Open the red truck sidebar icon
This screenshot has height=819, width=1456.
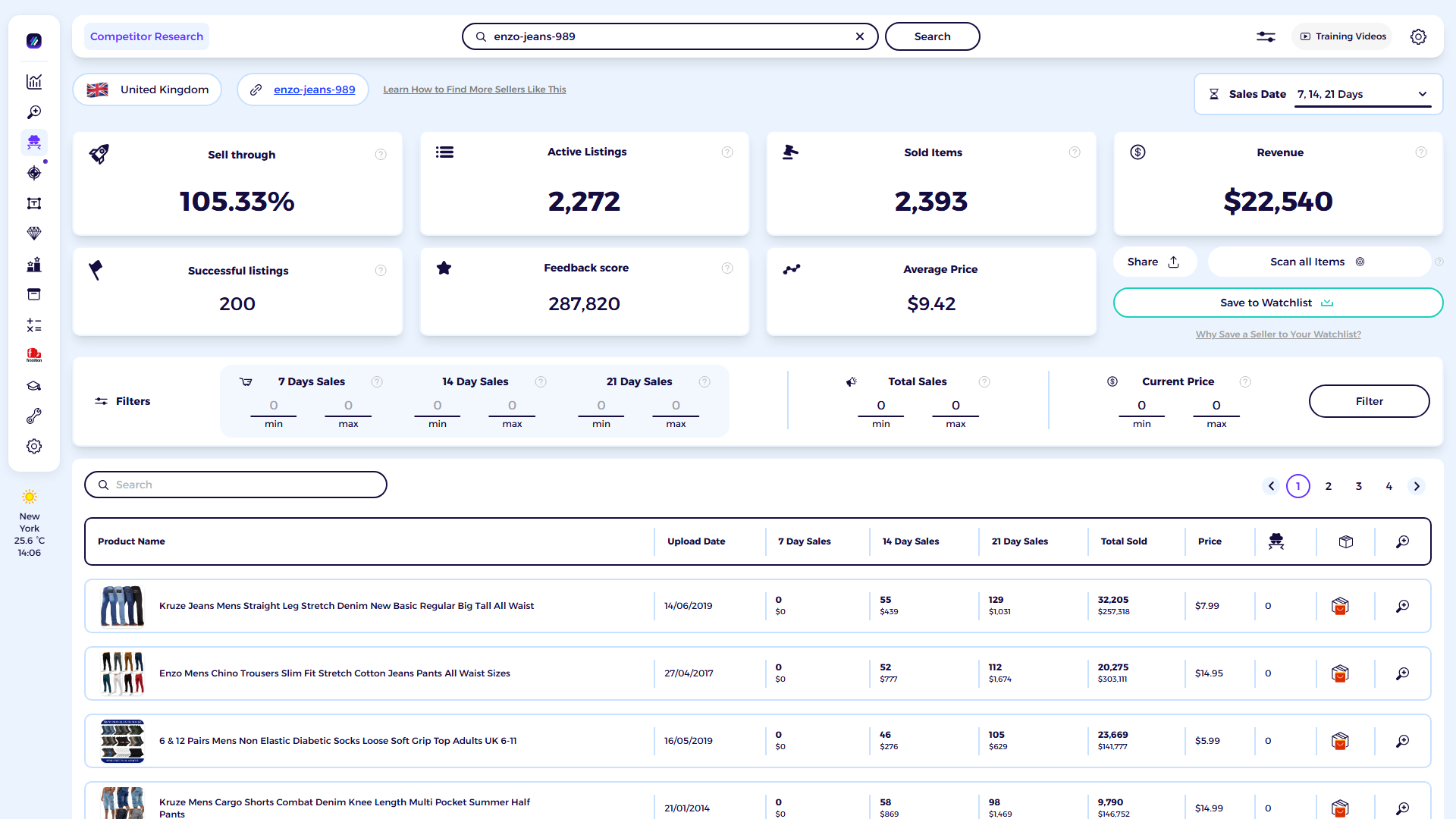click(34, 355)
